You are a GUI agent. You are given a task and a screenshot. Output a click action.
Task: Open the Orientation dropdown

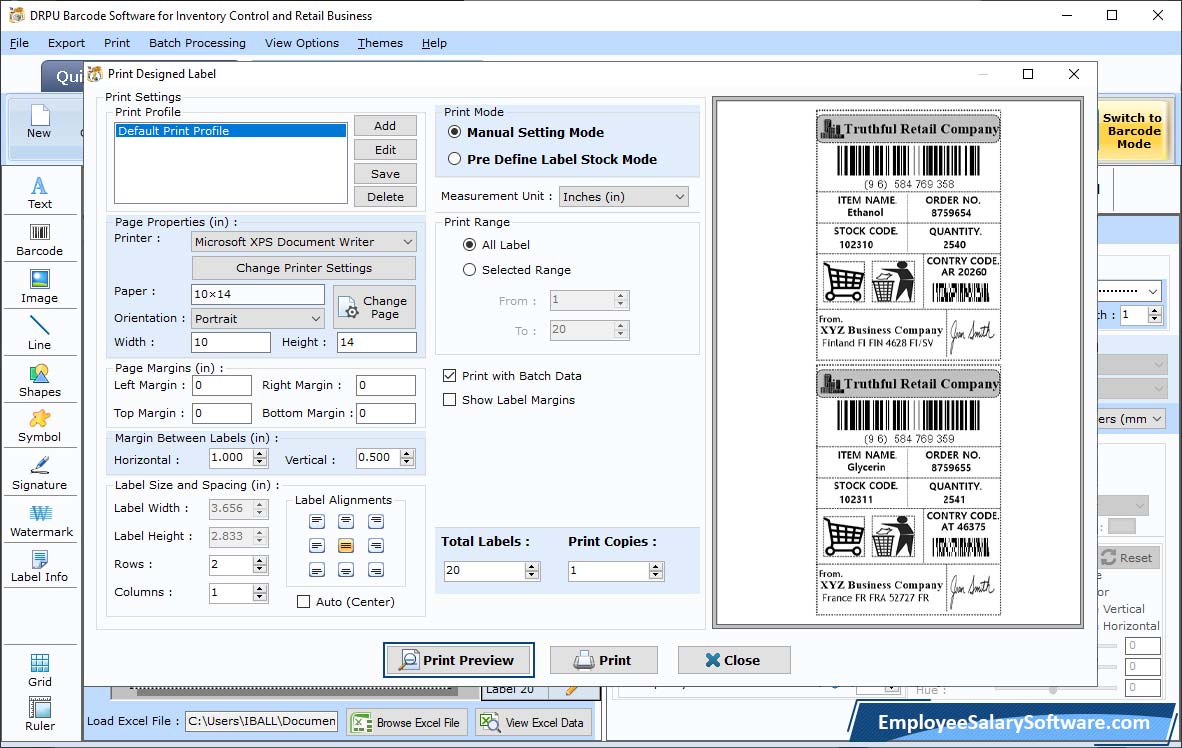(258, 319)
